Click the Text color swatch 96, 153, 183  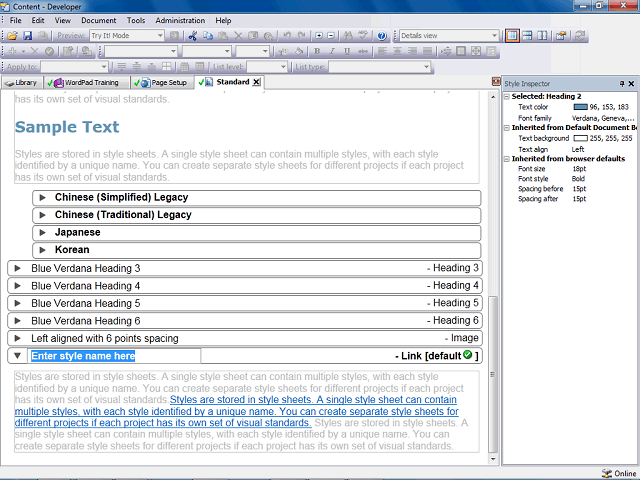580,107
